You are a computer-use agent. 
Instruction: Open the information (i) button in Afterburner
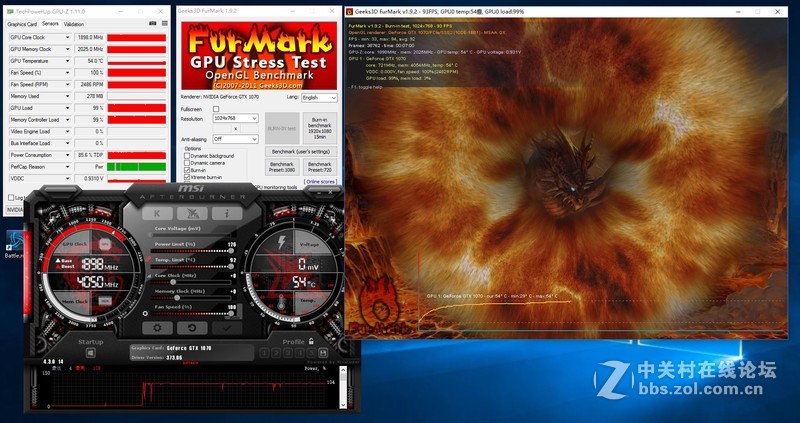[x=227, y=213]
